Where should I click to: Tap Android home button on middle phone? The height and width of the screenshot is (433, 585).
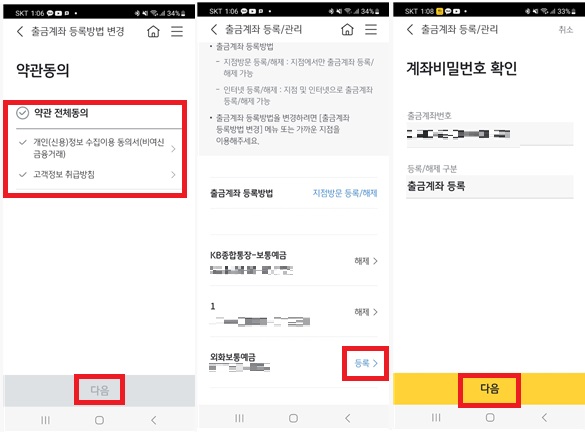(293, 418)
